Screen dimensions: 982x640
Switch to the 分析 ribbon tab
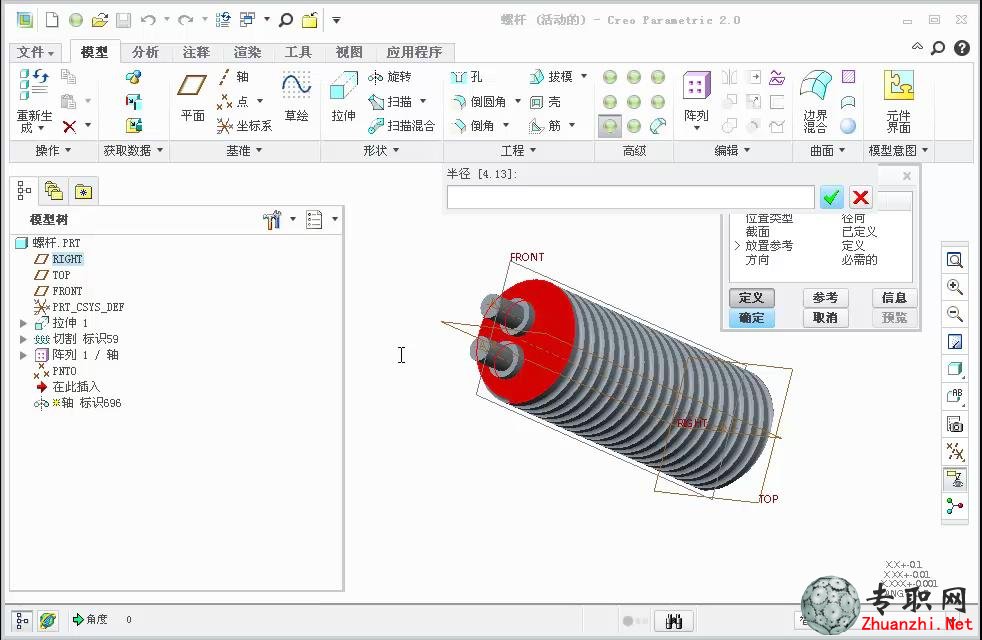point(145,52)
